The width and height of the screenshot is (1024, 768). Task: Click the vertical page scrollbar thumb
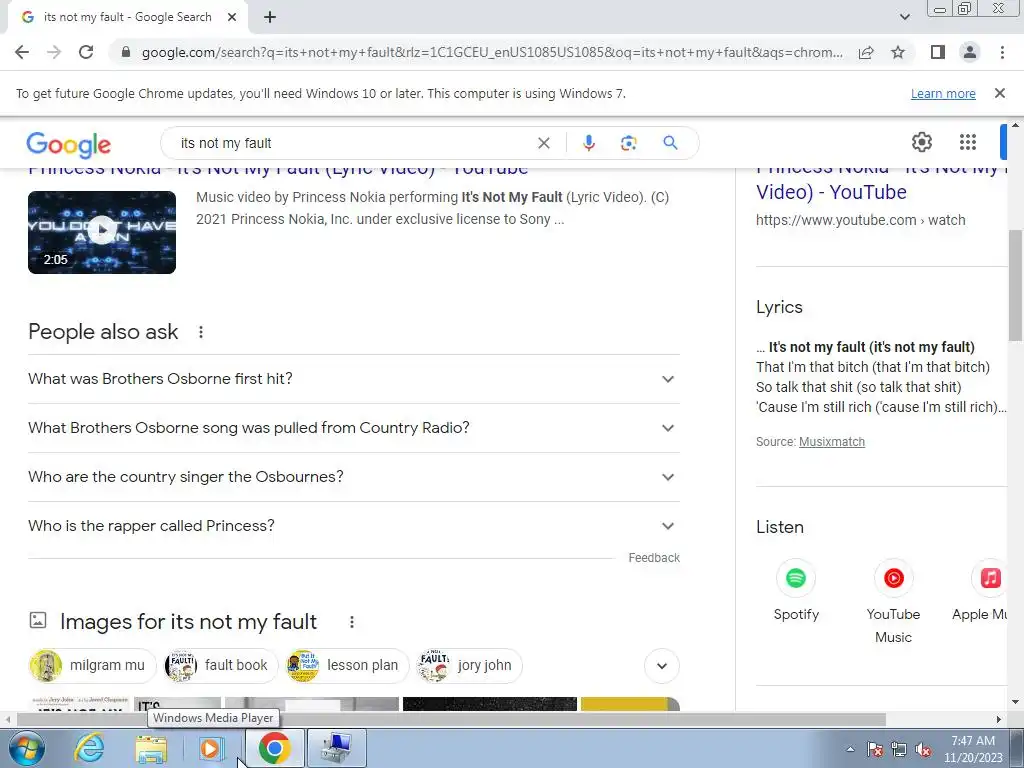click(x=1016, y=285)
